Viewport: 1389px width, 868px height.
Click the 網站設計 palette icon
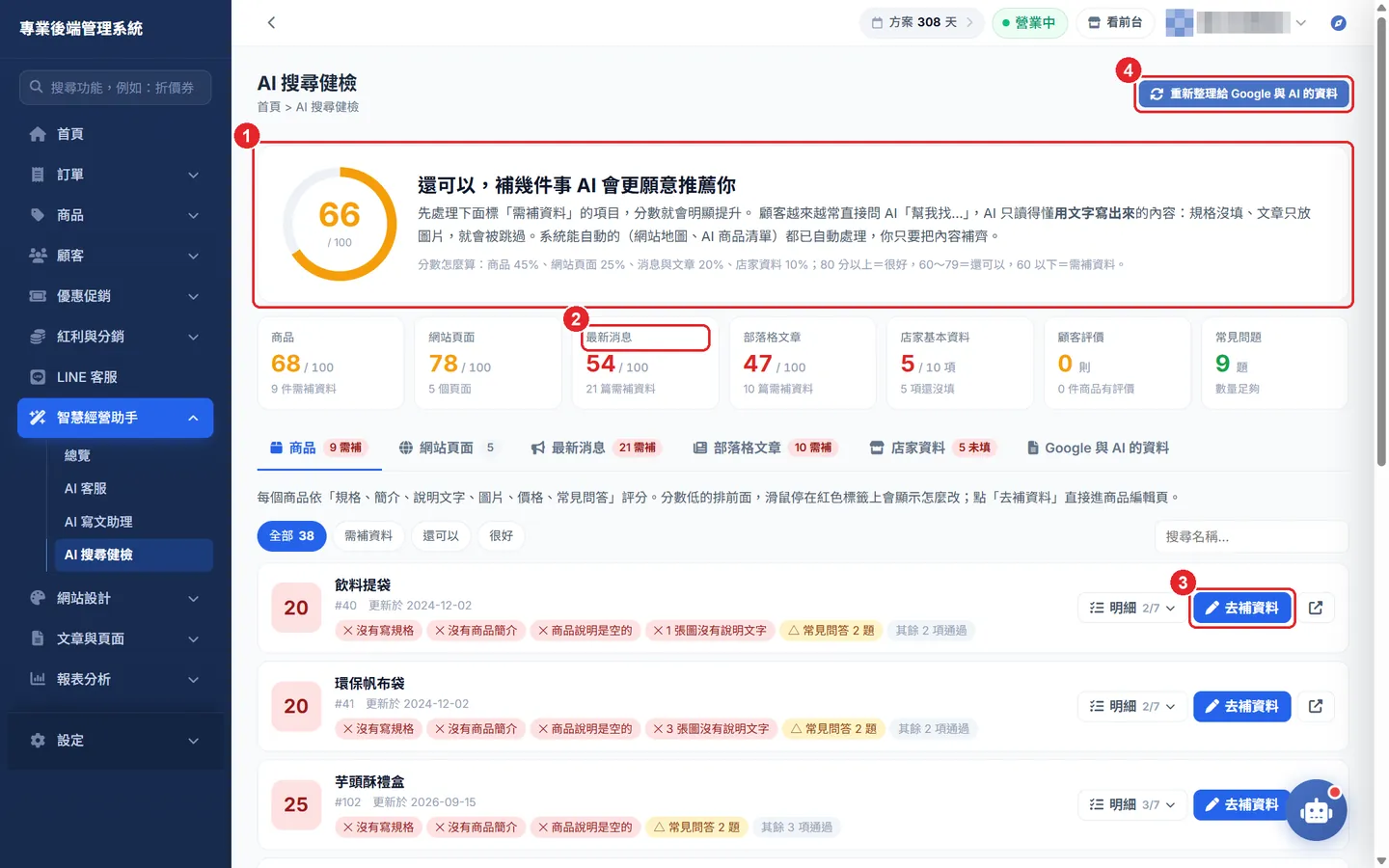[38, 598]
